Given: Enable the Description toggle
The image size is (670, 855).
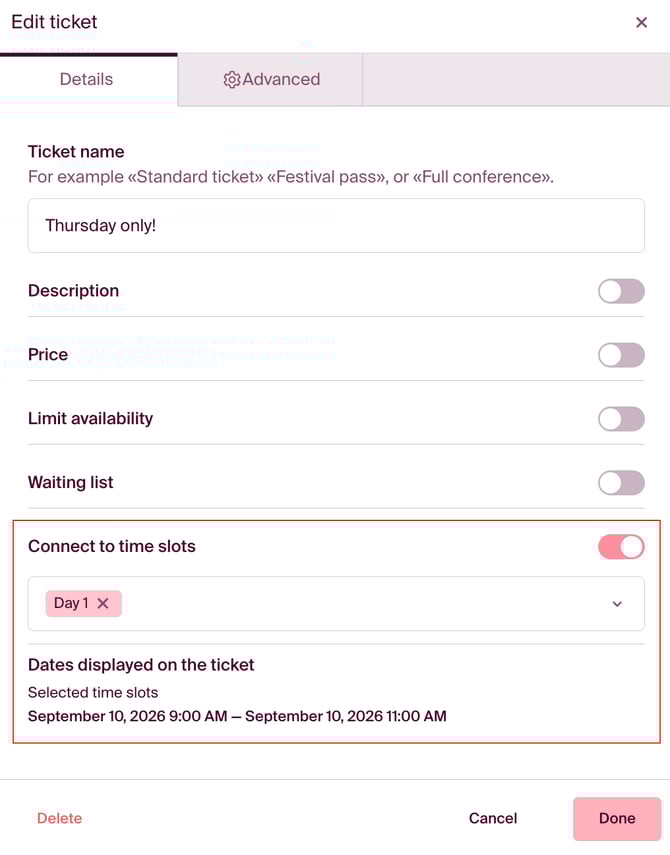Looking at the screenshot, I should tap(621, 291).
